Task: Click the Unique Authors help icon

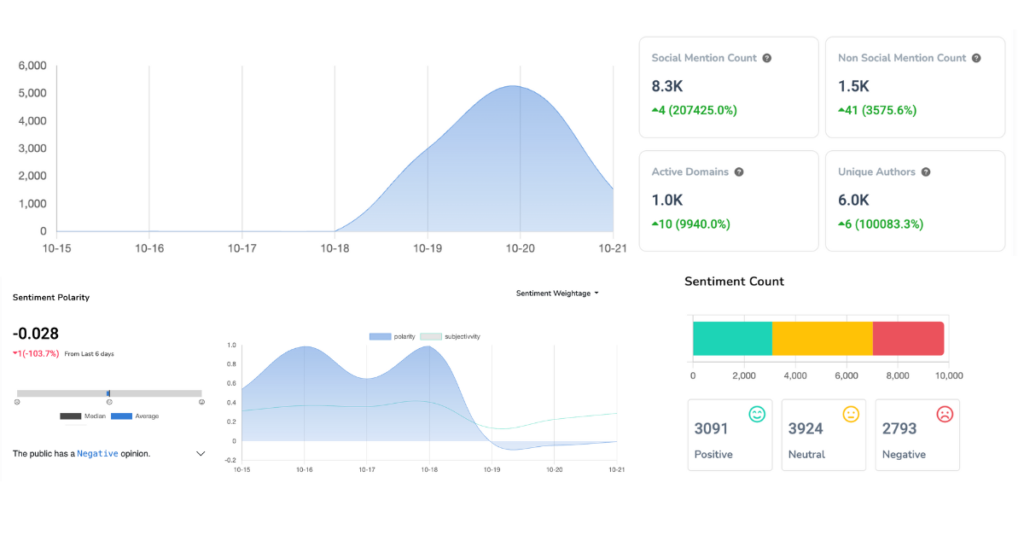Action: pyautogui.click(x=925, y=172)
